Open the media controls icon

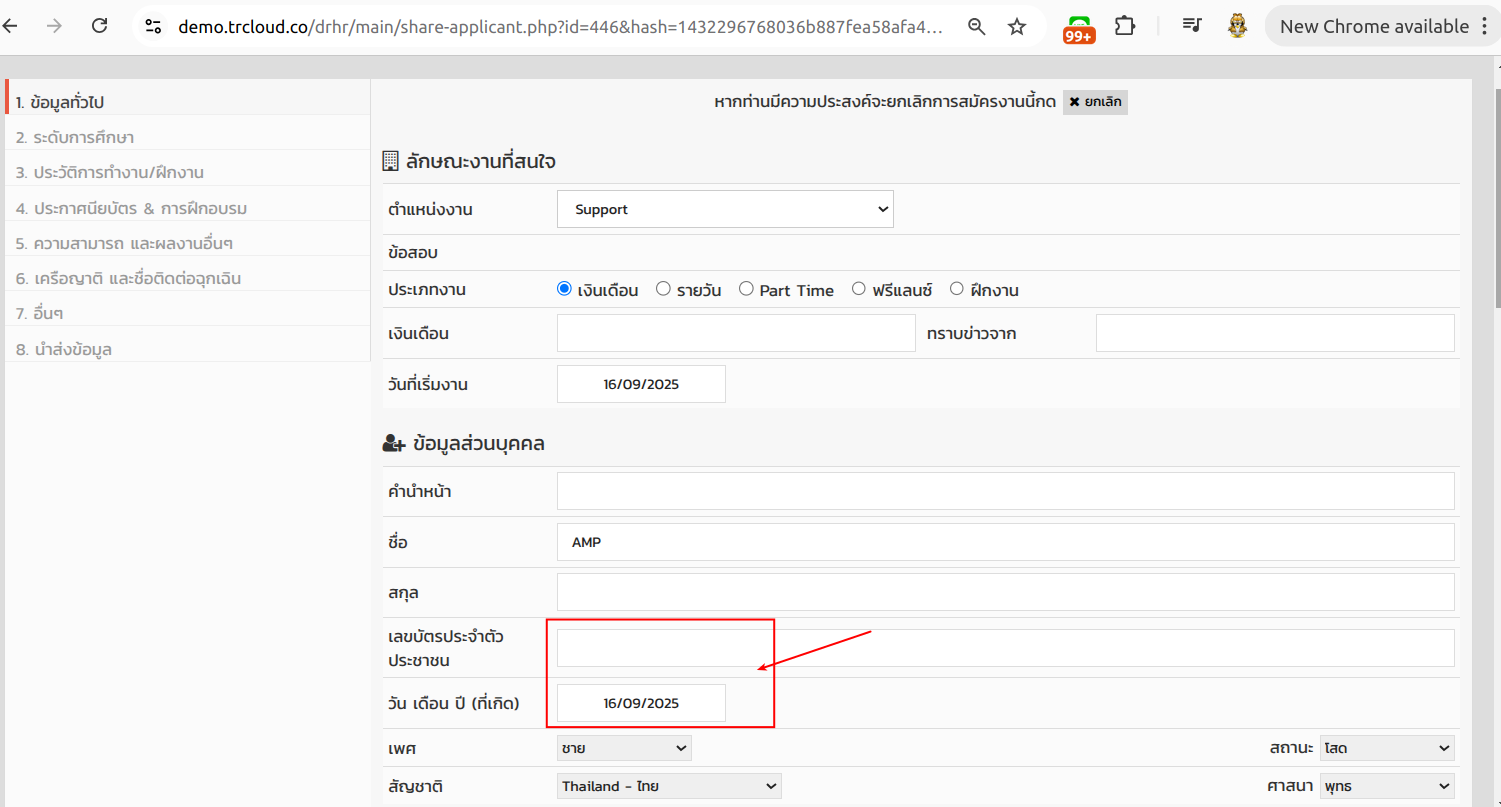1191,27
